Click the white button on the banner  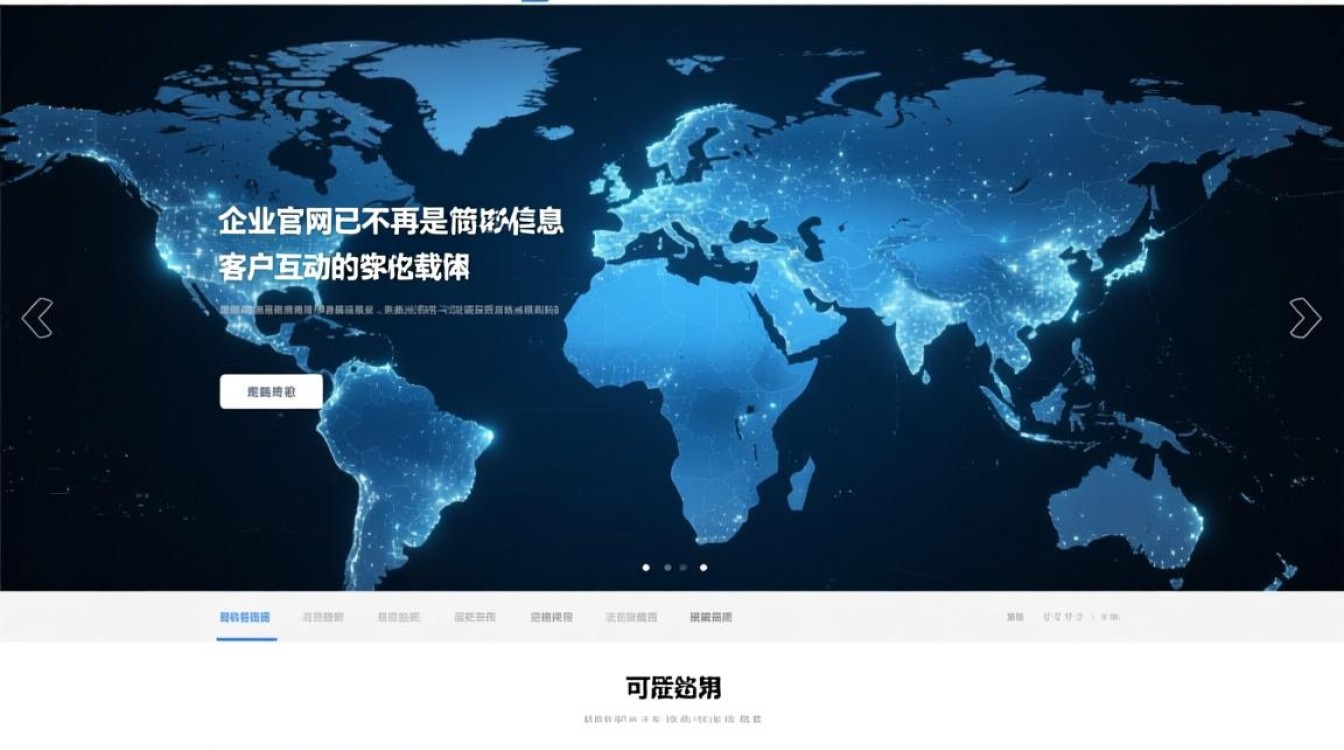tap(273, 392)
